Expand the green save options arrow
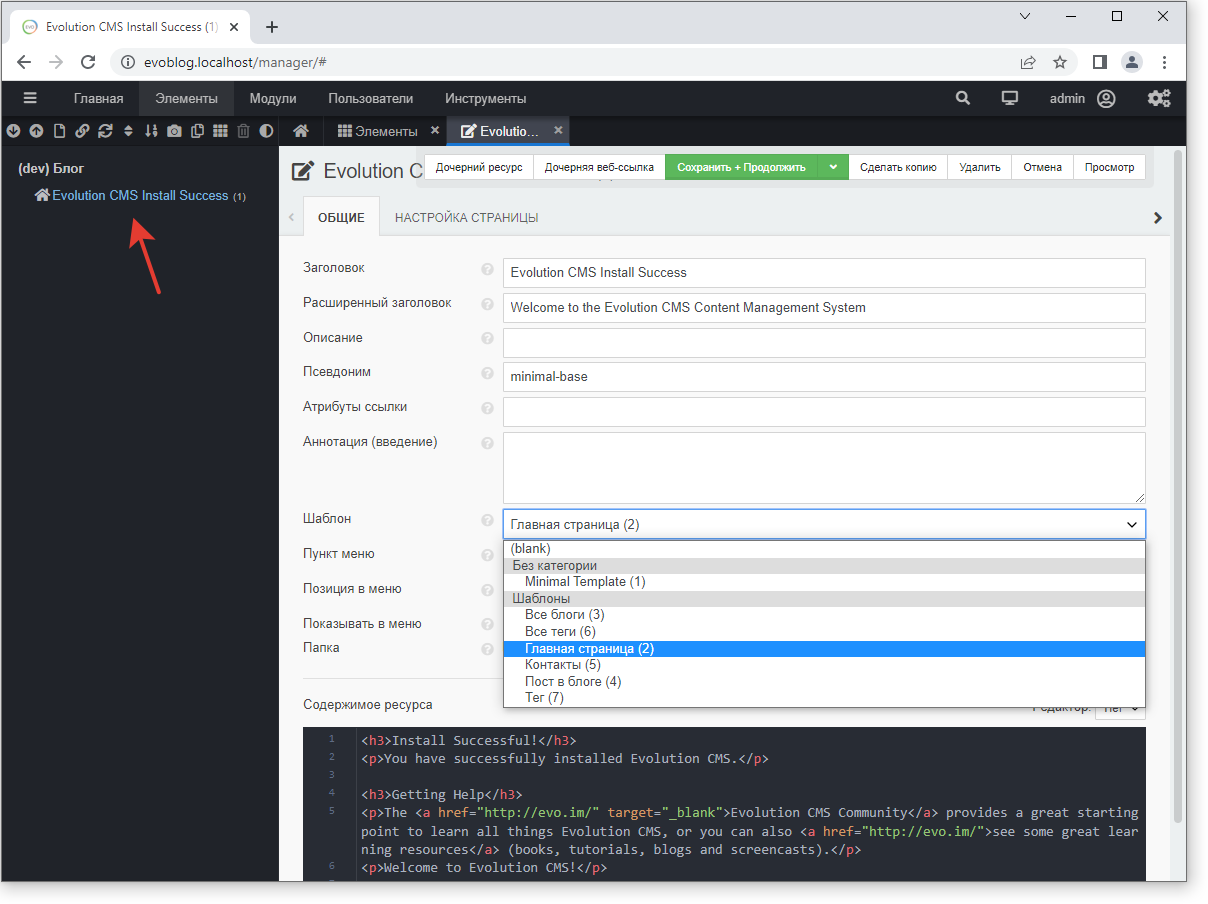This screenshot has width=1208, height=904. tap(832, 167)
